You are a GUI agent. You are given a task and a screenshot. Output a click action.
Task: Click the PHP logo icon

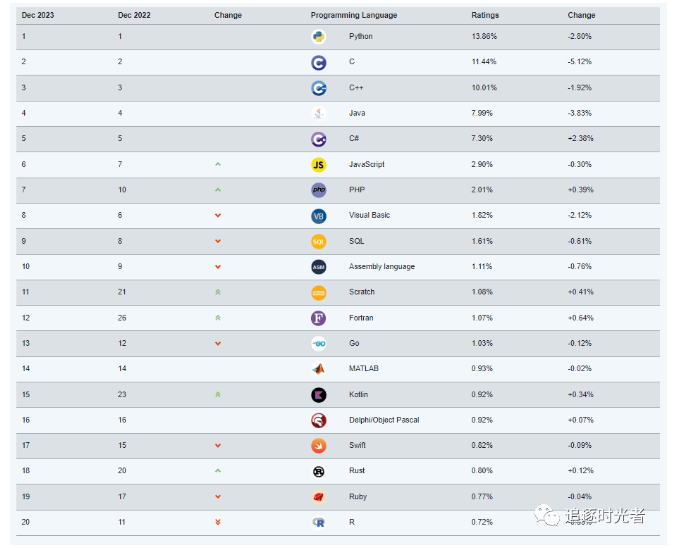[x=318, y=190]
